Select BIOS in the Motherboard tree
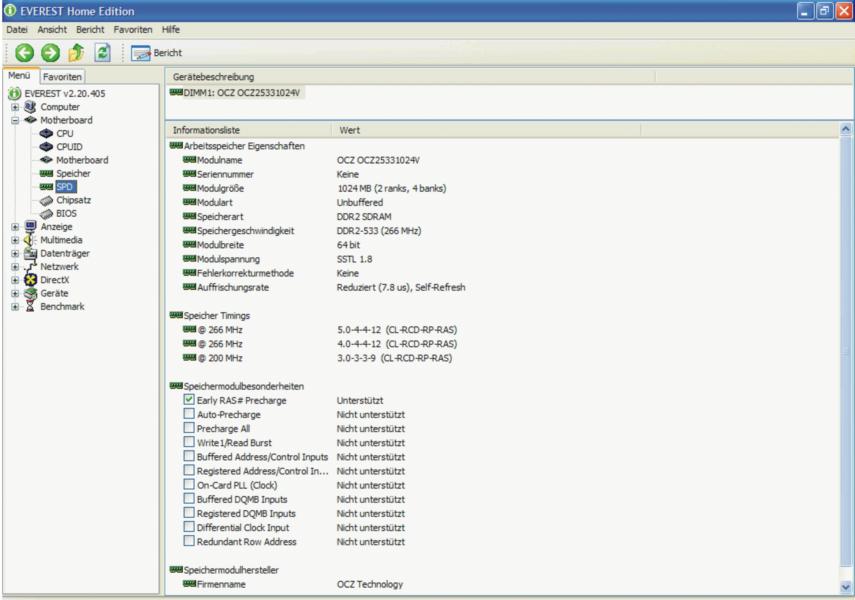 [66, 213]
